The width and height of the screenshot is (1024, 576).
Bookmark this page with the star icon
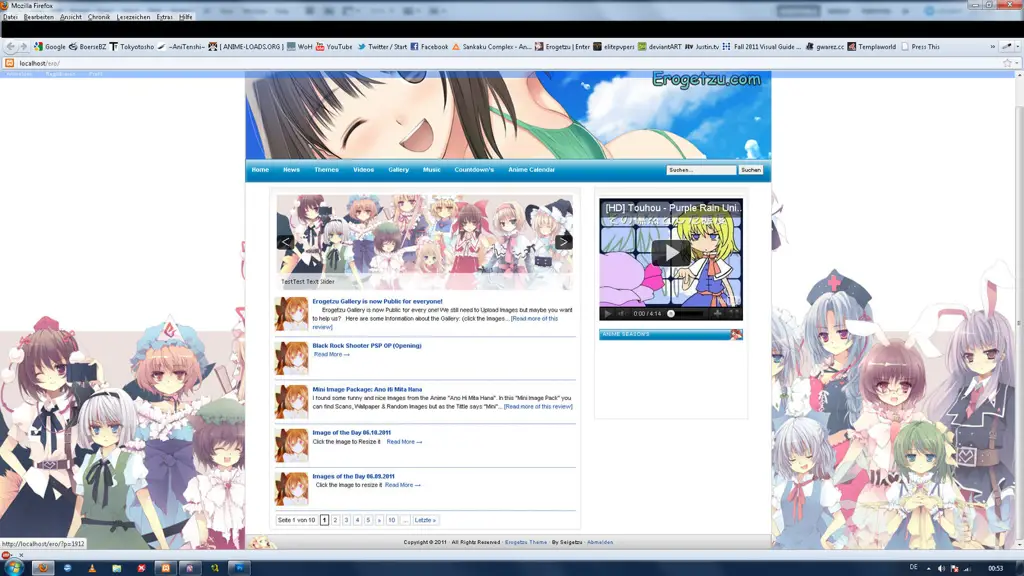point(1007,63)
